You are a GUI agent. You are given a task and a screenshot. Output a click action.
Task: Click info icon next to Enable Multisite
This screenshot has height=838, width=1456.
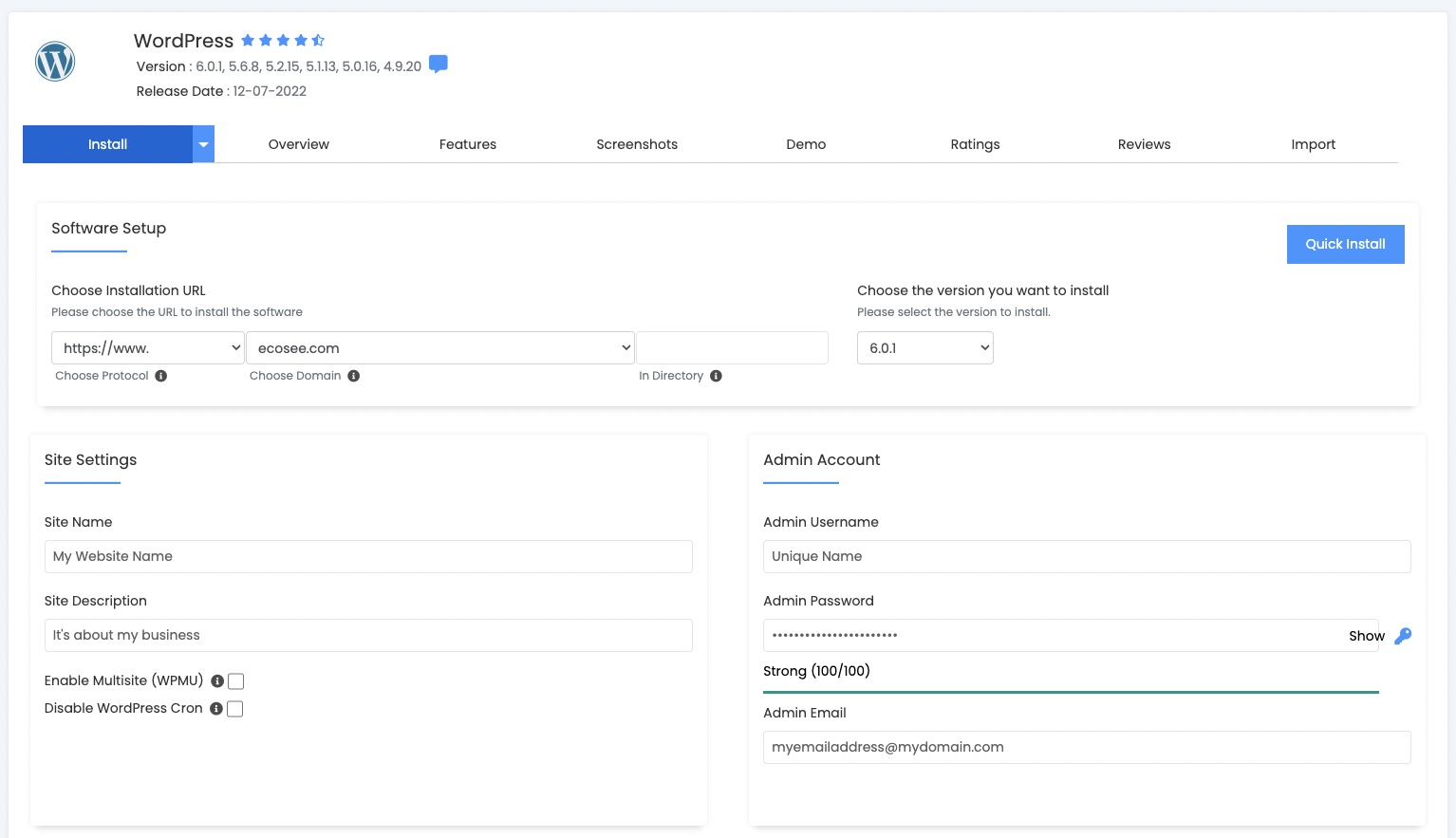217,681
